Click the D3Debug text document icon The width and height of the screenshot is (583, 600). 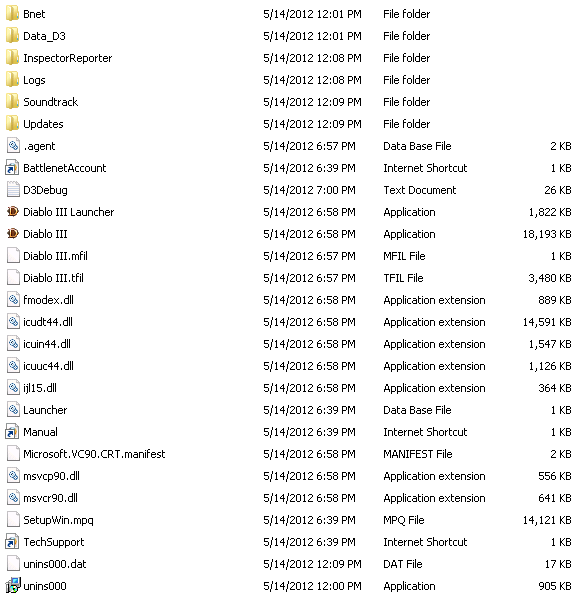pos(13,189)
